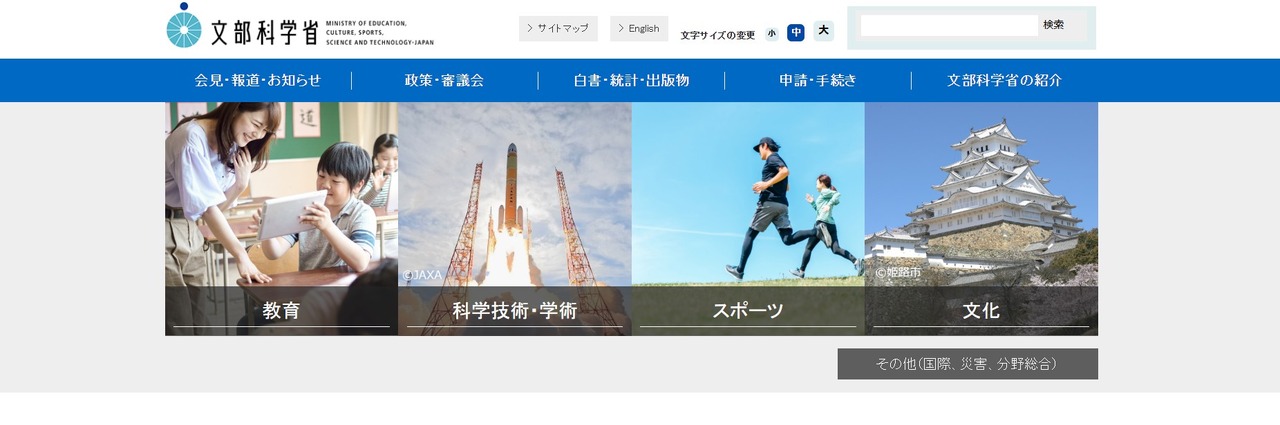
Task: Open the 申請・手続き menu
Action: [x=818, y=80]
